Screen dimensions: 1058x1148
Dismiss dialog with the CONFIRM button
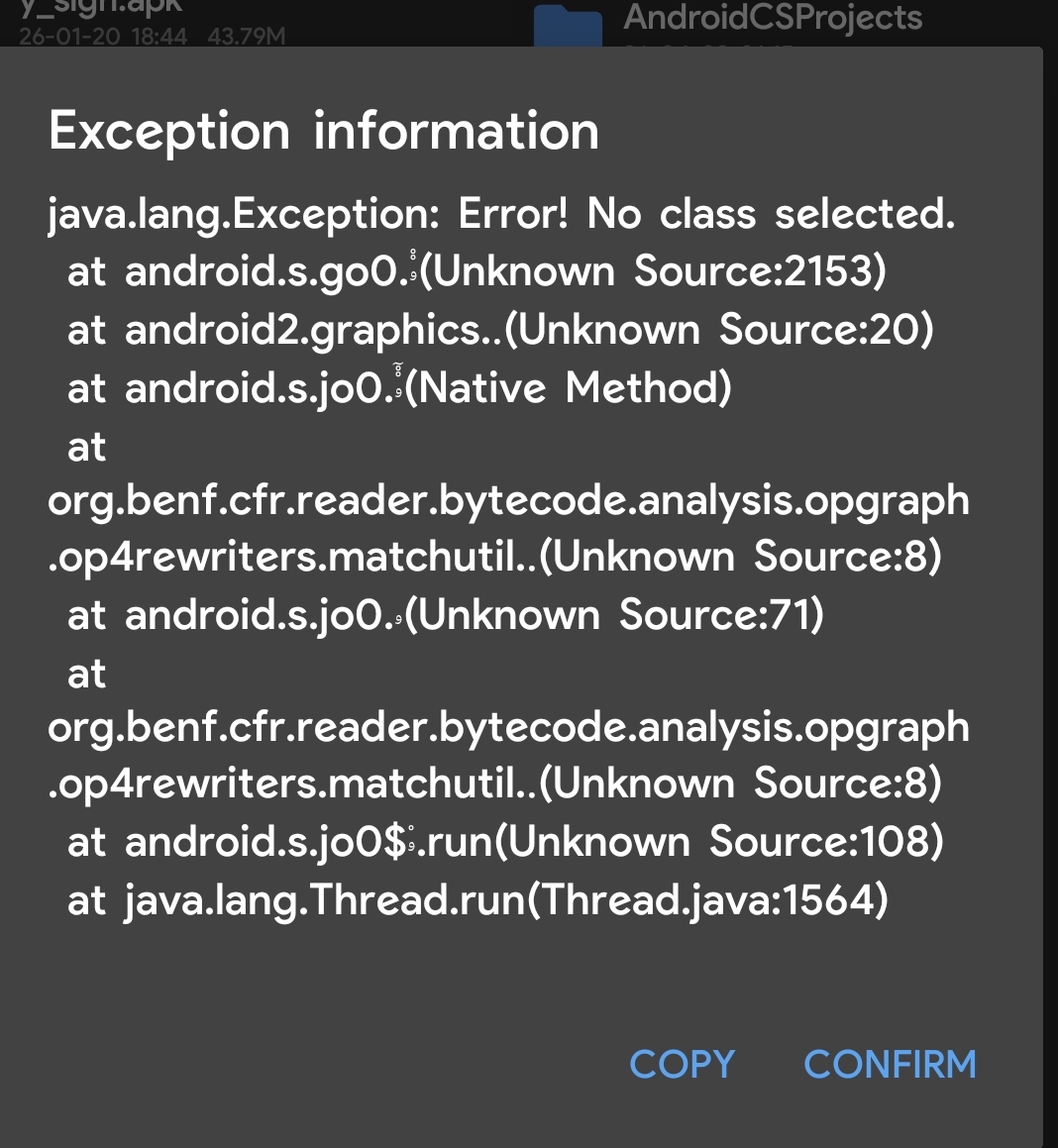[x=890, y=1064]
